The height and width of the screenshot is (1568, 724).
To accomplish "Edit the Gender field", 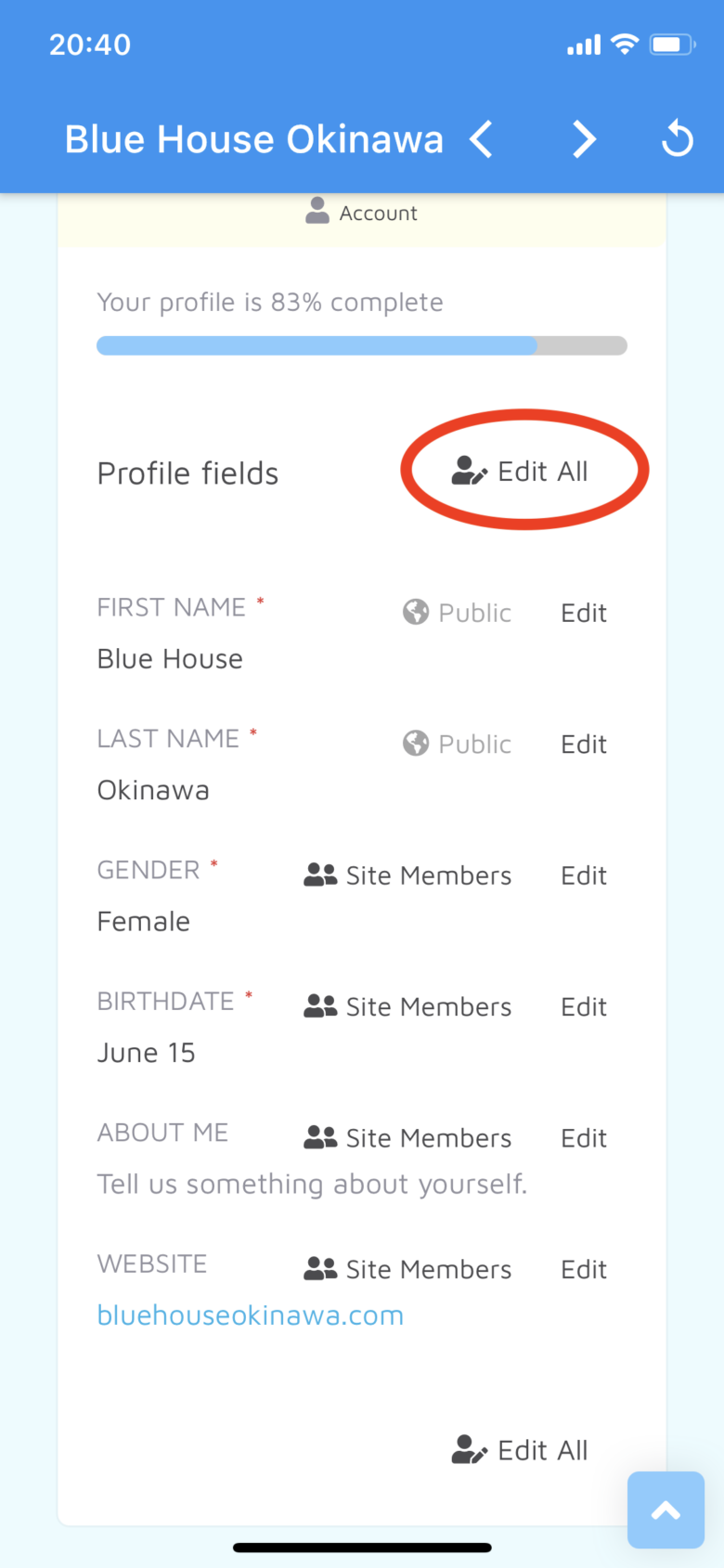I will (584, 875).
